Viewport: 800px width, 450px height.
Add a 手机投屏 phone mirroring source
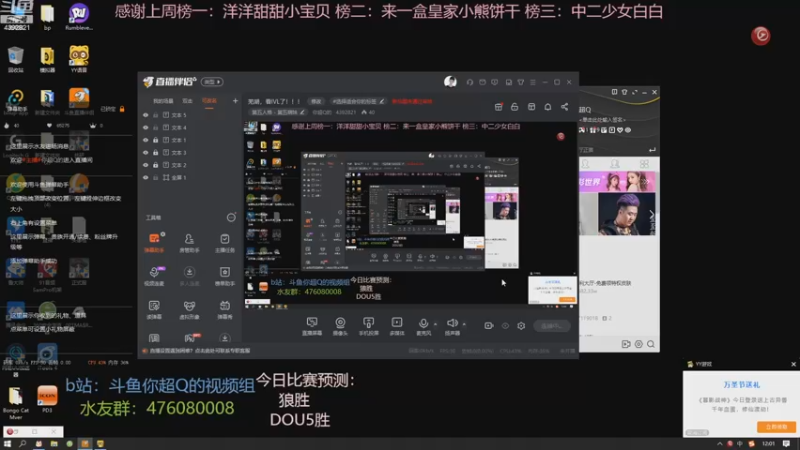[368, 326]
